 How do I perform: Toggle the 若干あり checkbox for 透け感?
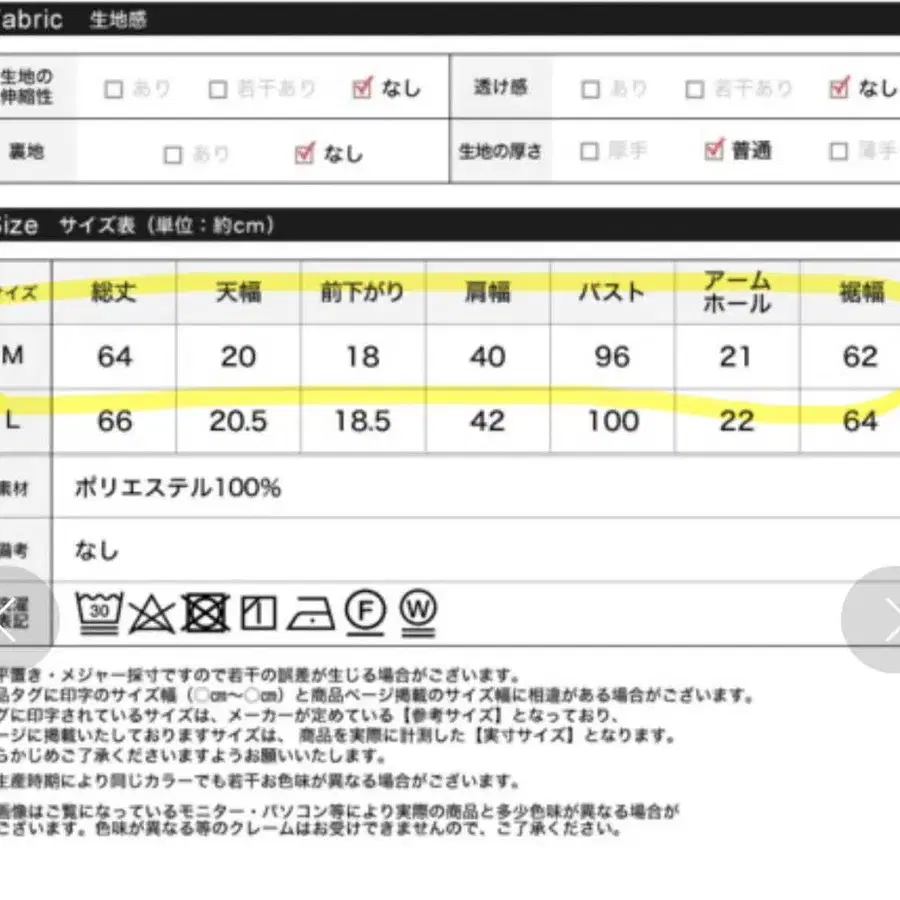point(695,90)
